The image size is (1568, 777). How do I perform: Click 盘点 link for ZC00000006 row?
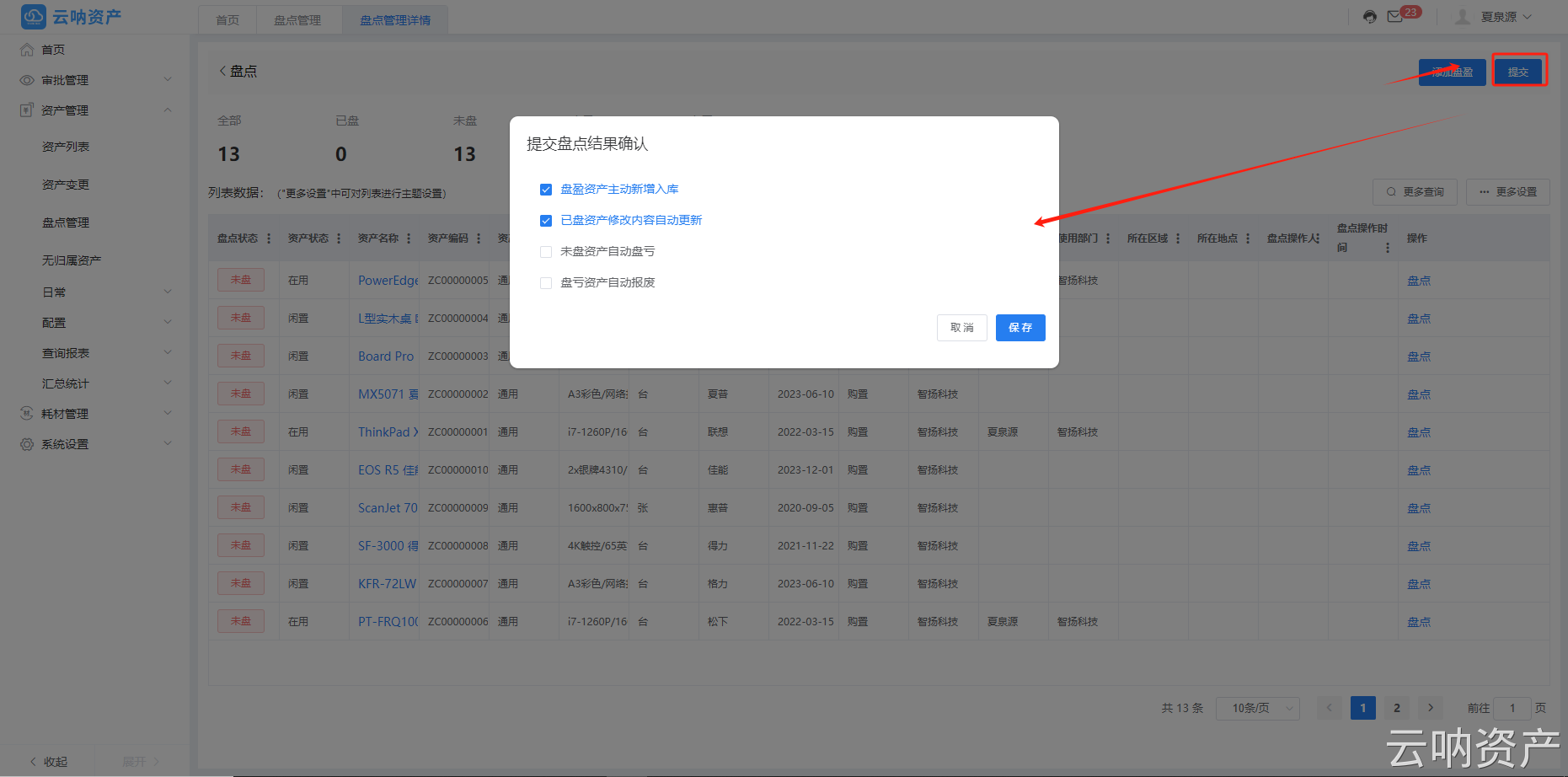tap(1419, 622)
